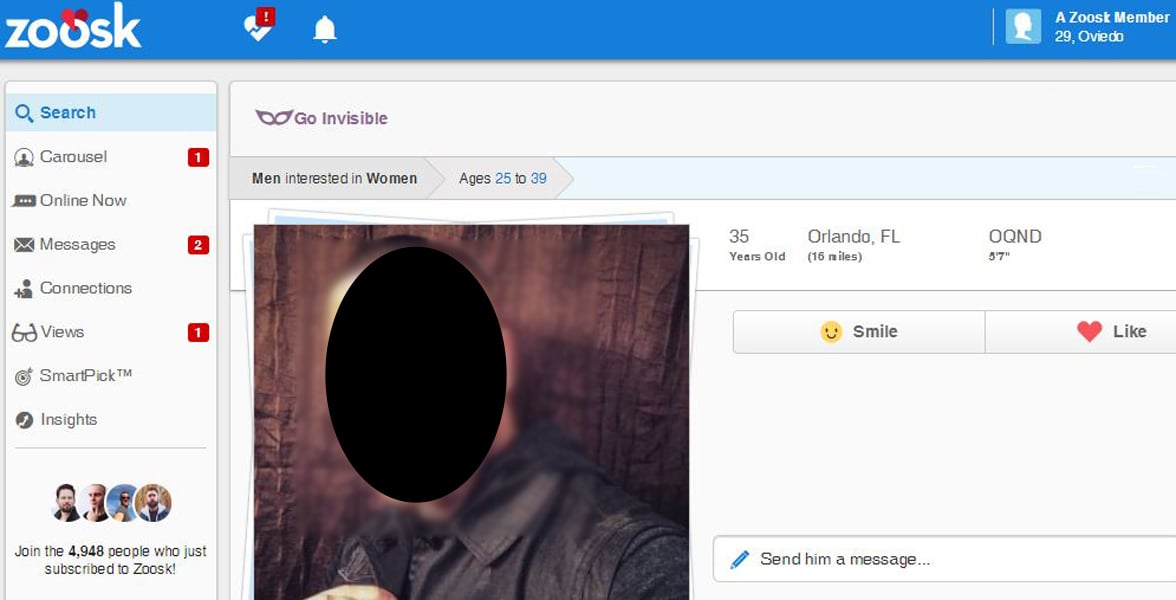Screen dimensions: 1176x600
Task: Open match alerts via the heart badge icon
Action: coord(256,28)
